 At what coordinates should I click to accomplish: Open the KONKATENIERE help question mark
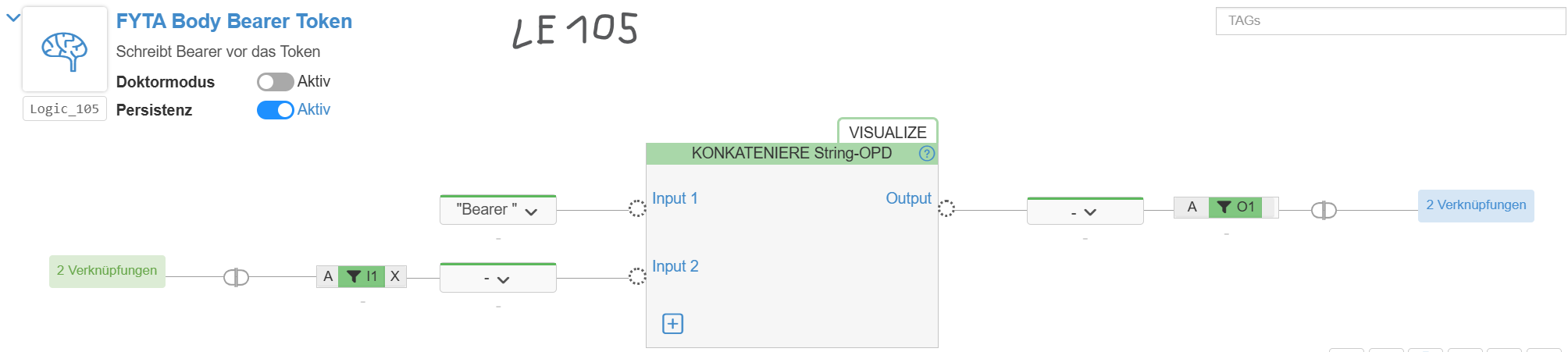pyautogui.click(x=926, y=154)
